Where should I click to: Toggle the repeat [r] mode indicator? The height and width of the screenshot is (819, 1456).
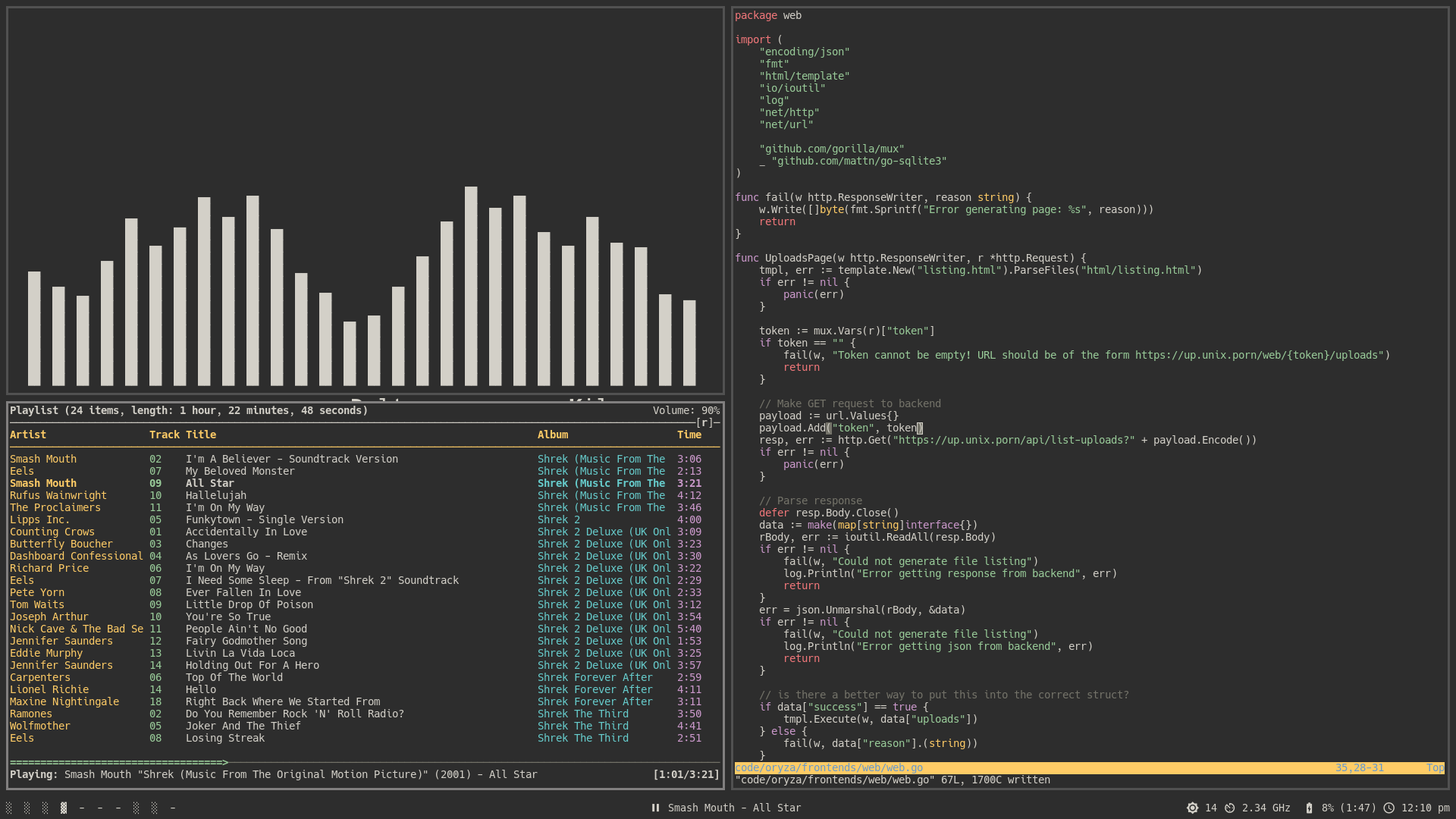tap(705, 422)
